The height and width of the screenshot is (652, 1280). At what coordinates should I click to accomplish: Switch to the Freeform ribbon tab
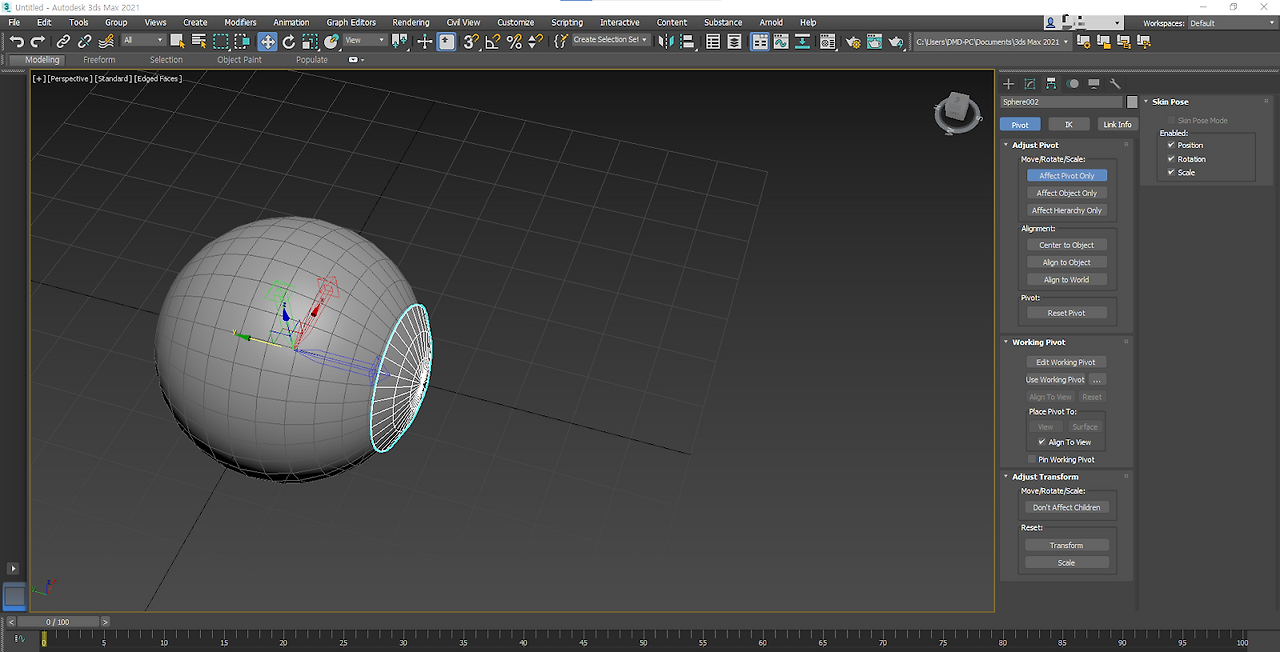tap(99, 60)
